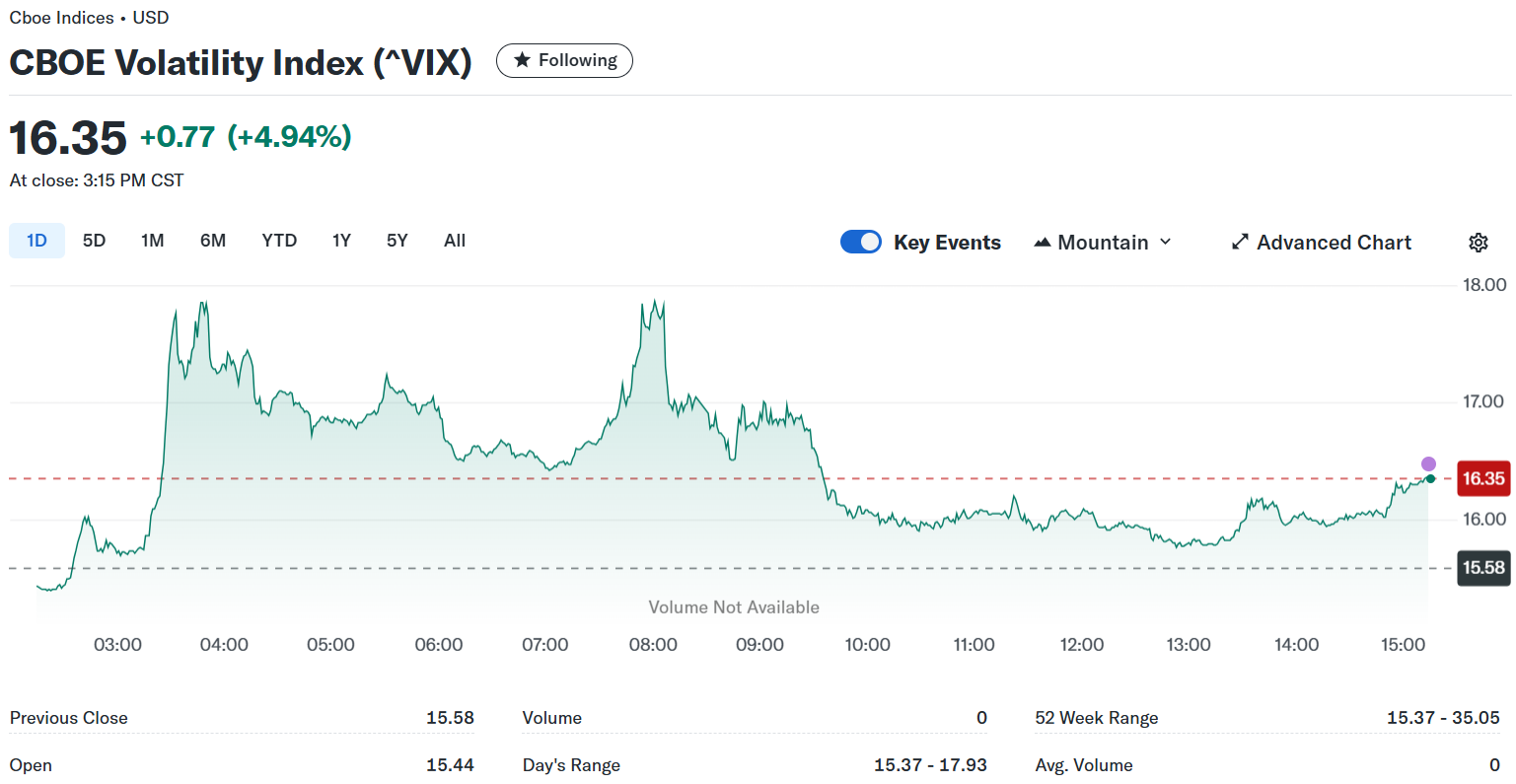Open the Advanced Chart link
Viewport: 1516px width, 784px height.
click(1322, 243)
